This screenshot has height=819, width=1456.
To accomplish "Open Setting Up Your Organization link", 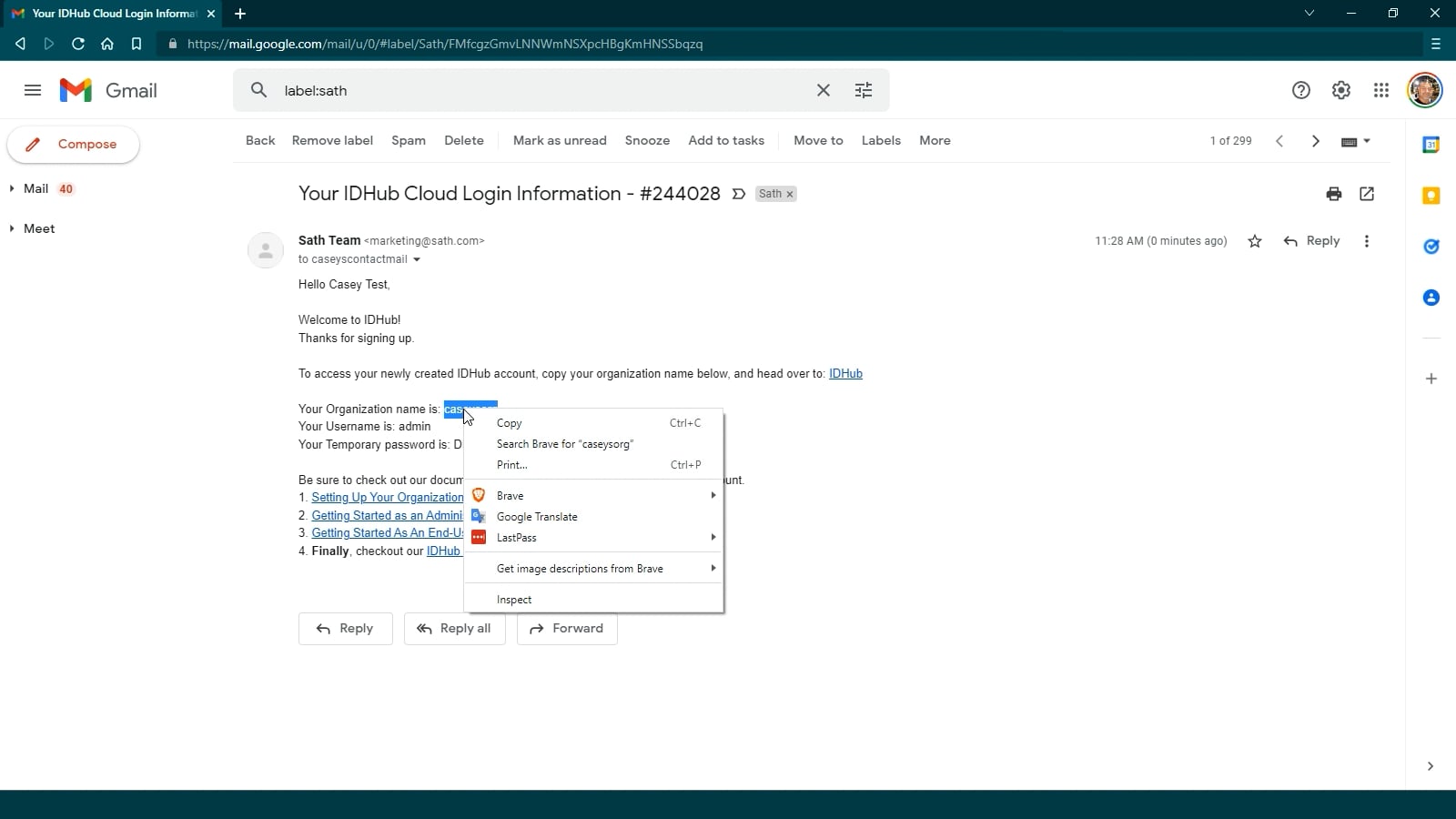I will point(388,498).
